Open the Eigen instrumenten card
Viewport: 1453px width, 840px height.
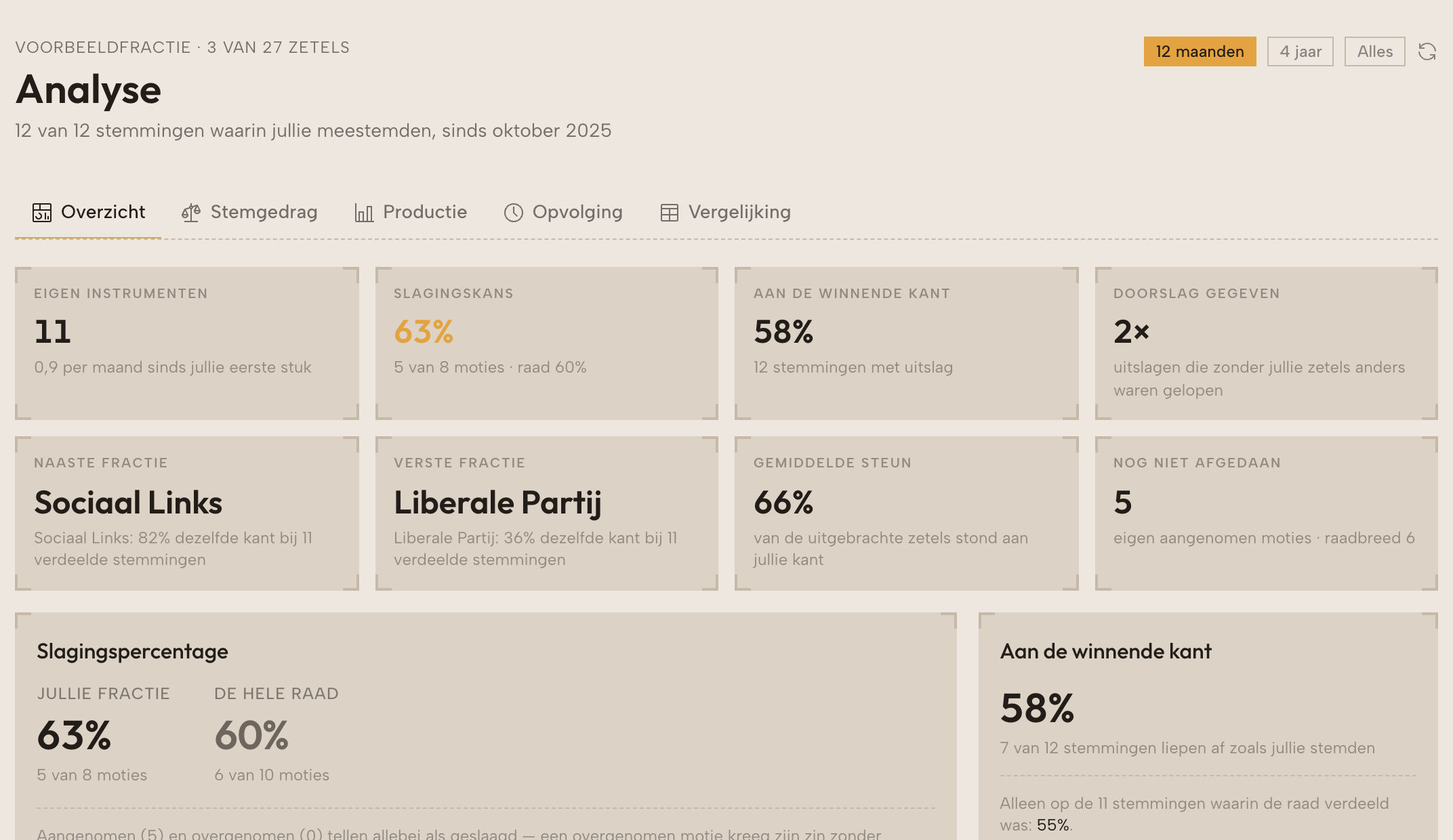(187, 343)
